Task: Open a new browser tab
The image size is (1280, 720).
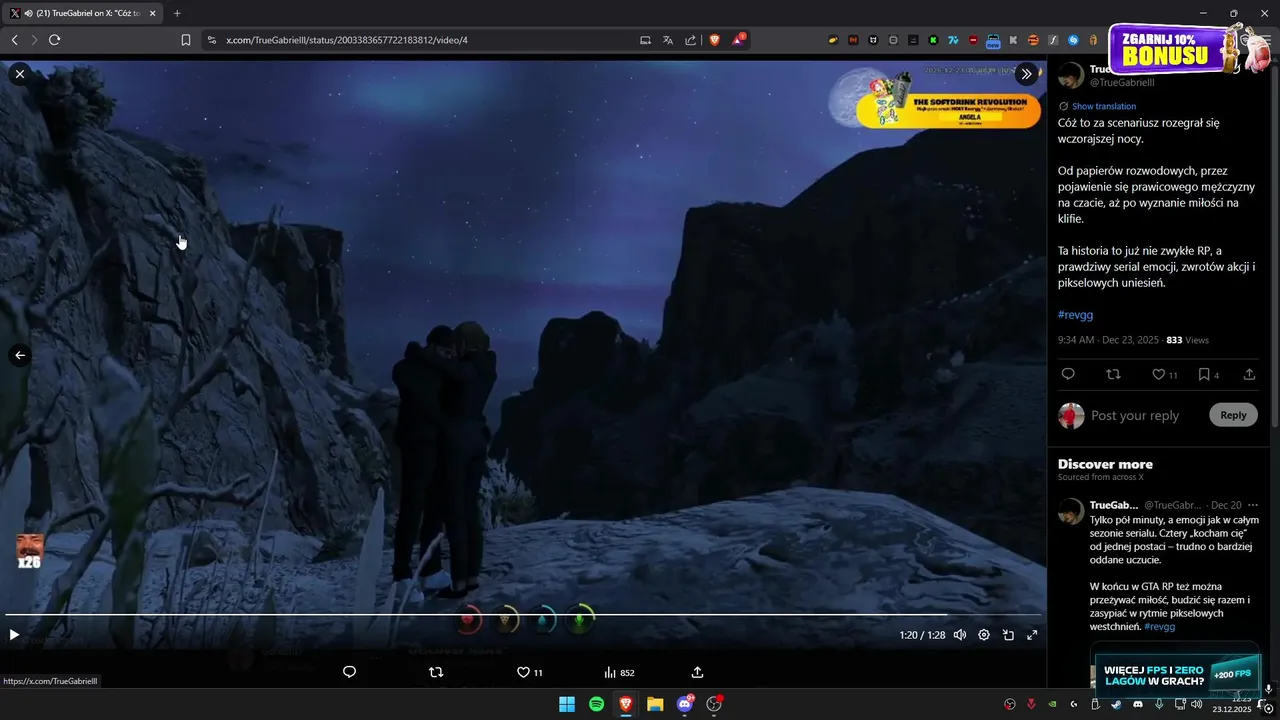Action: (177, 13)
